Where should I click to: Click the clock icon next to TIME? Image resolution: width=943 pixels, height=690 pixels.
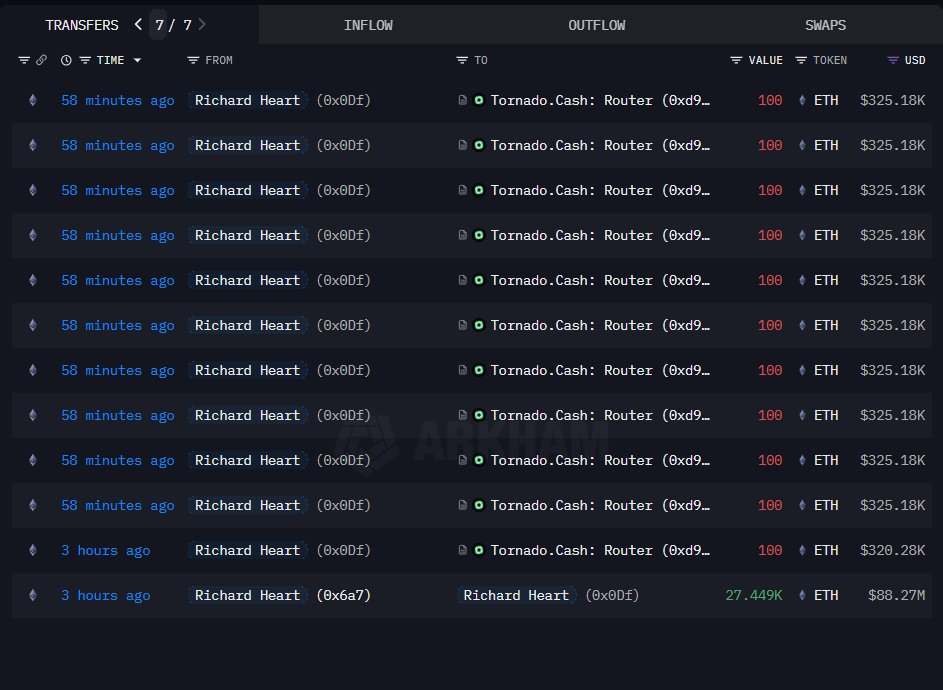tap(66, 60)
